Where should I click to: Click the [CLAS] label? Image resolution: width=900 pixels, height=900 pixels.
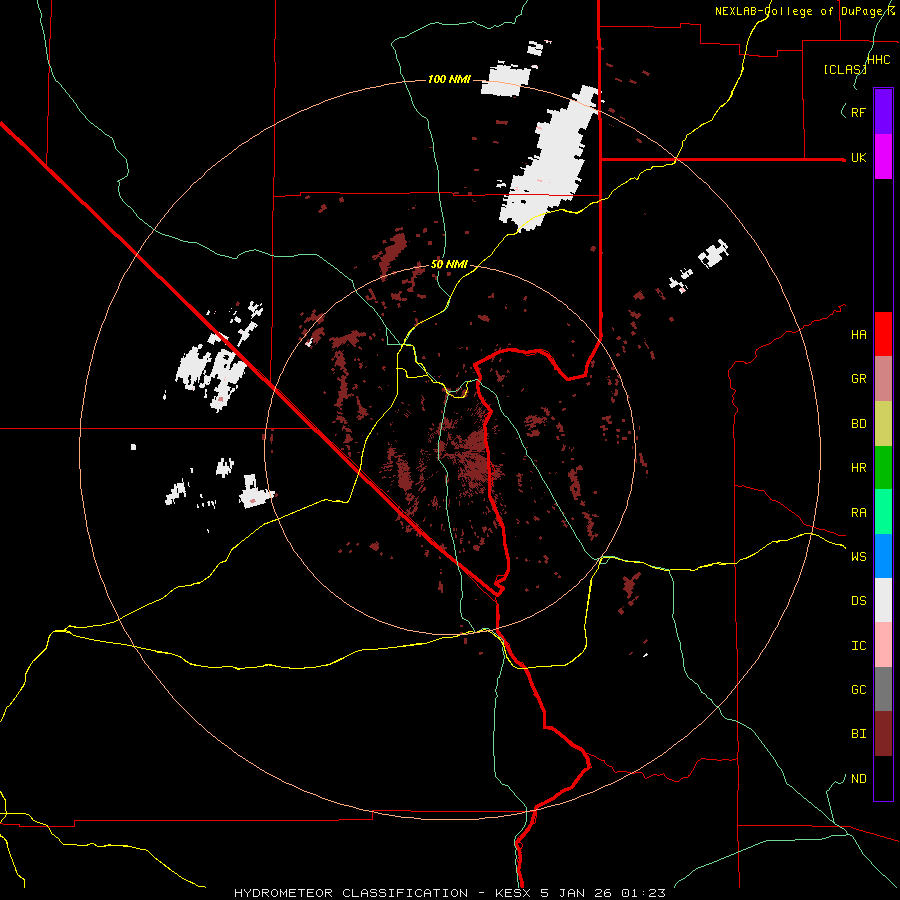[x=845, y=69]
